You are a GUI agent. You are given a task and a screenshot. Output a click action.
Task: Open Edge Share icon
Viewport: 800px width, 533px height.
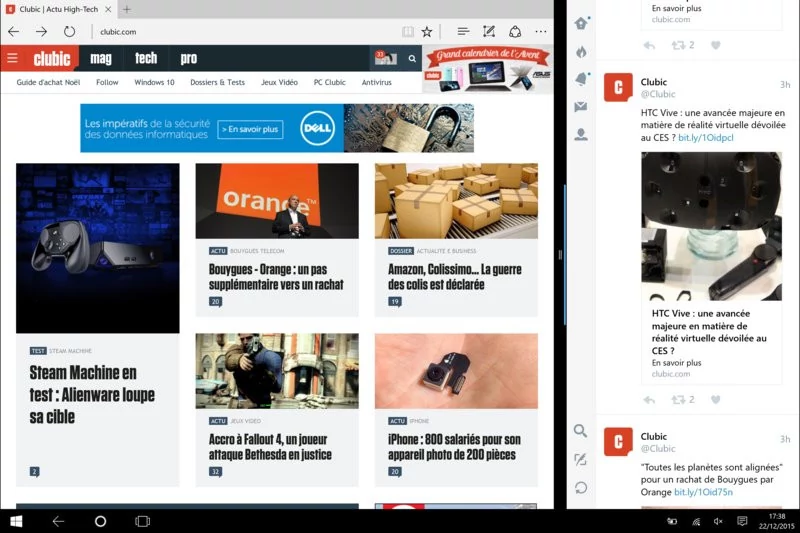coord(515,32)
